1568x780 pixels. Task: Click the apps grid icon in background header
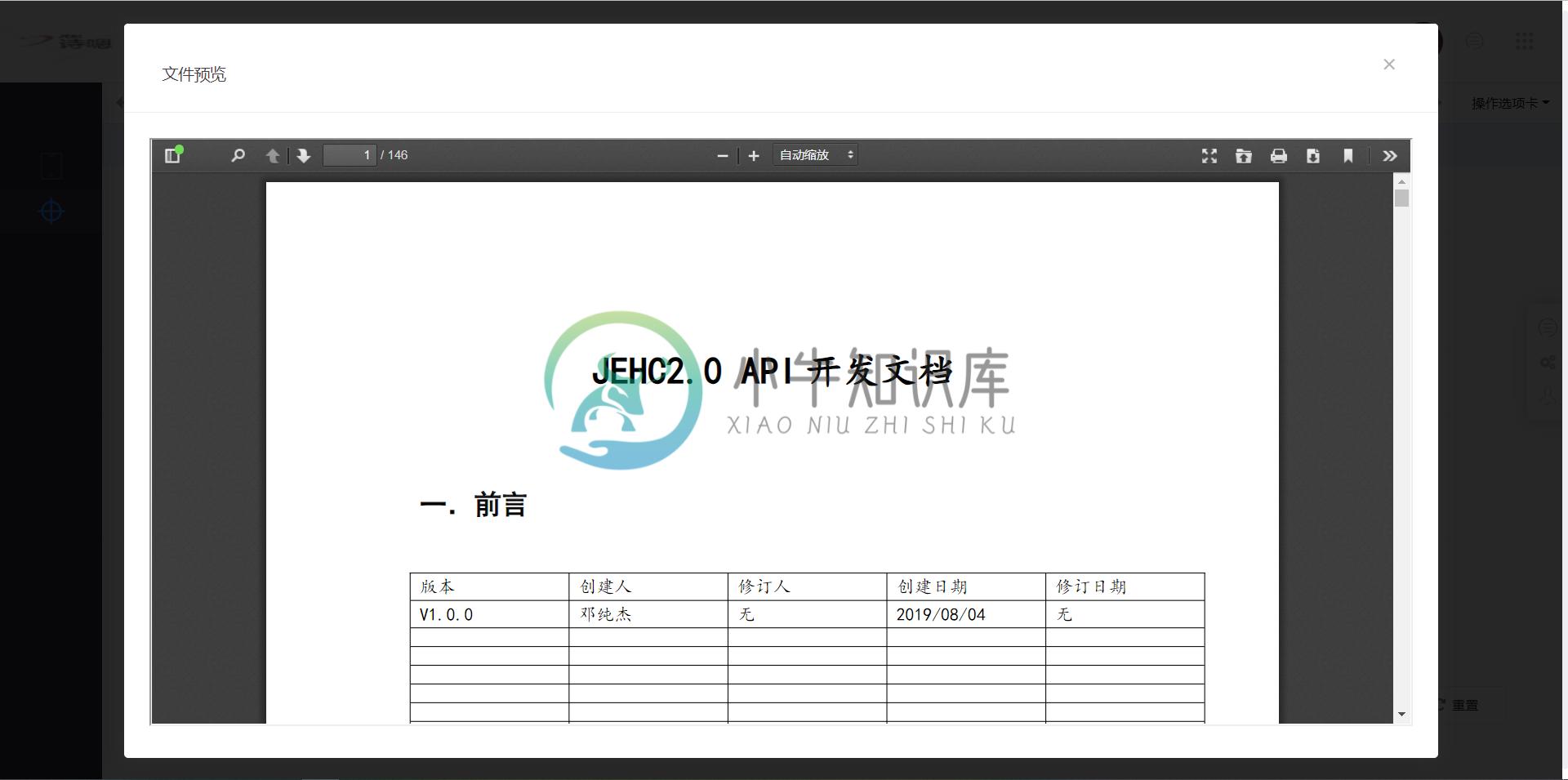pos(1524,41)
